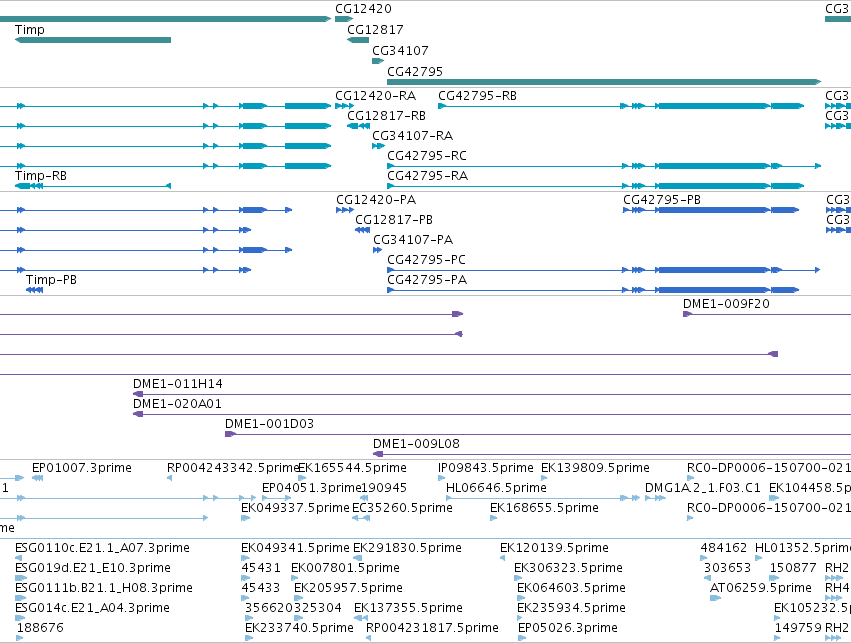The width and height of the screenshot is (851, 643).
Task: Select the EK137355.5prime feature label
Action: pyautogui.click(x=408, y=608)
